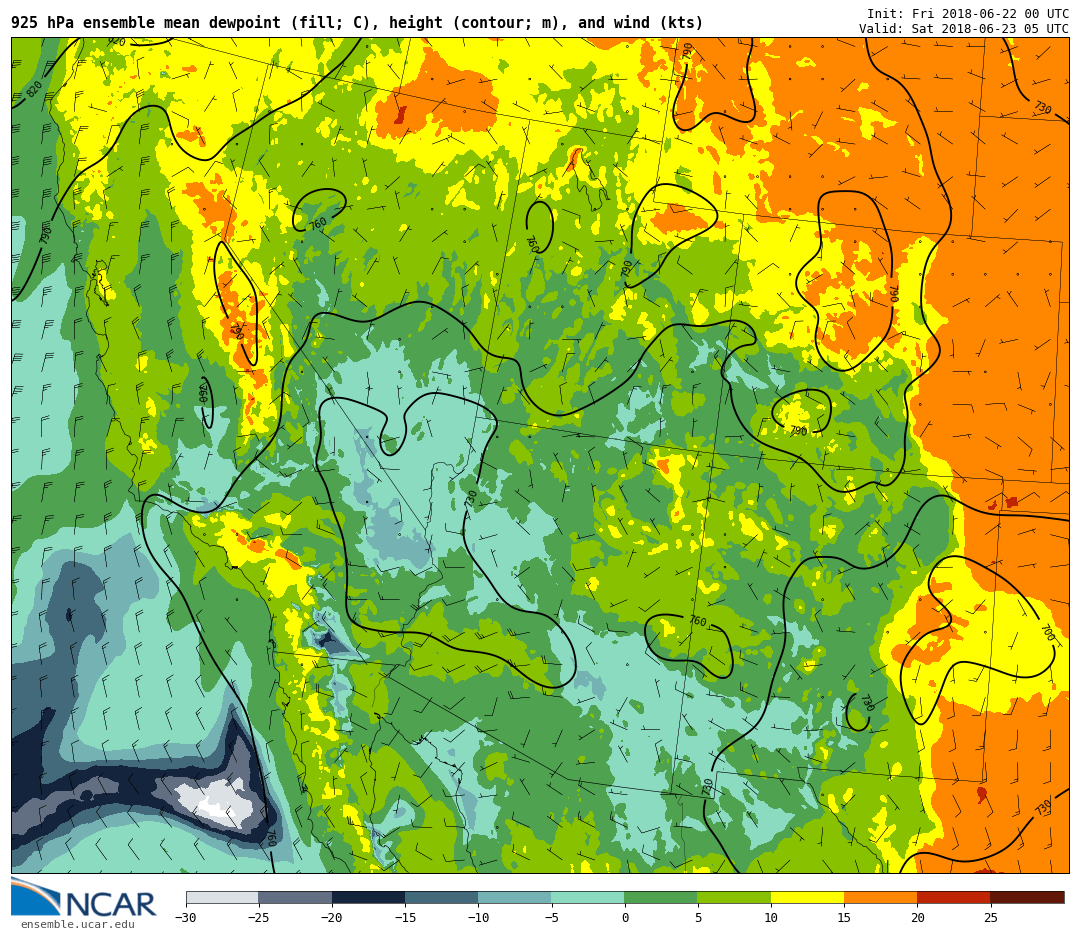Open the ensemble.ucar.edu link text
The image size is (1080, 936).
pyautogui.click(x=77, y=925)
